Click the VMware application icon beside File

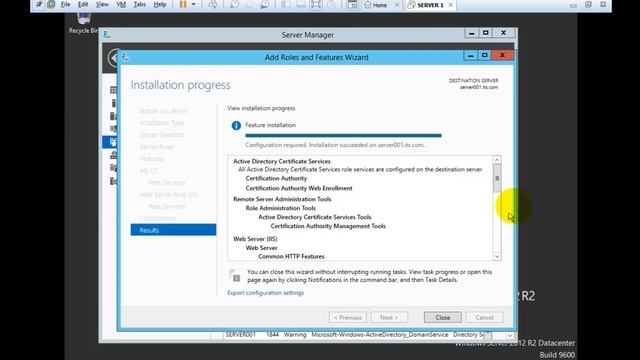51,4
